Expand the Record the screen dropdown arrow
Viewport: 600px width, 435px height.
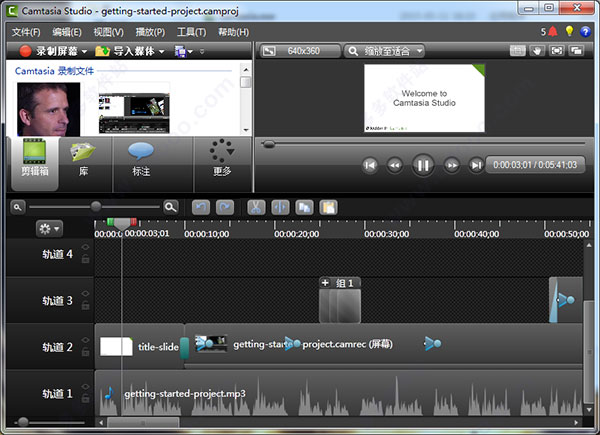coord(84,51)
